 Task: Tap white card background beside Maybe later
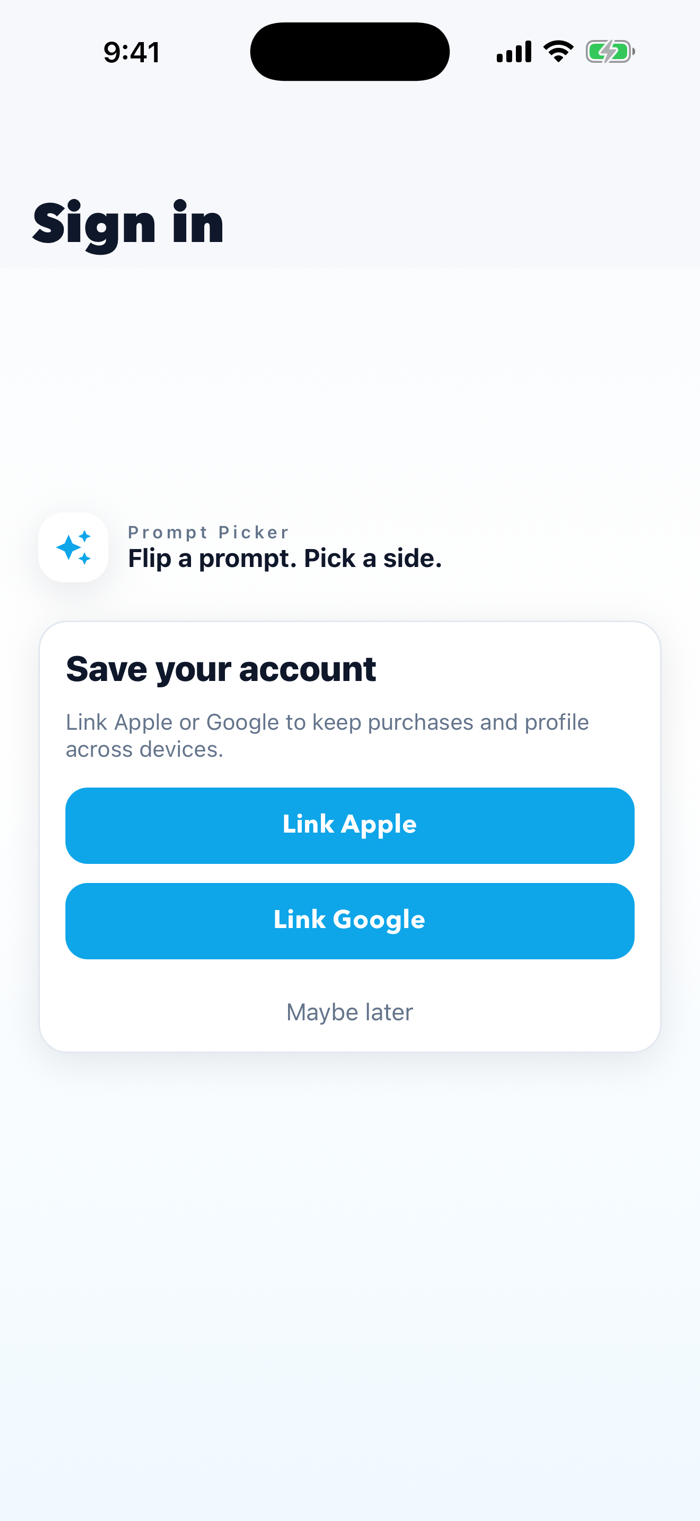pyautogui.click(x=540, y=1012)
